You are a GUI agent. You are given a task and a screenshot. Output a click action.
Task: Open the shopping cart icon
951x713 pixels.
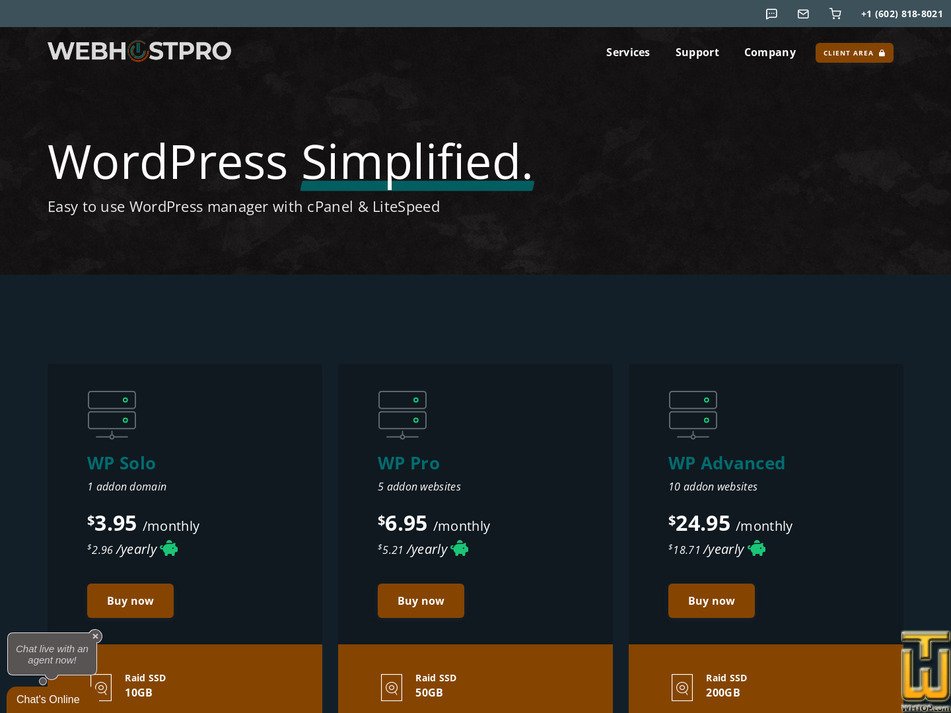(x=835, y=13)
